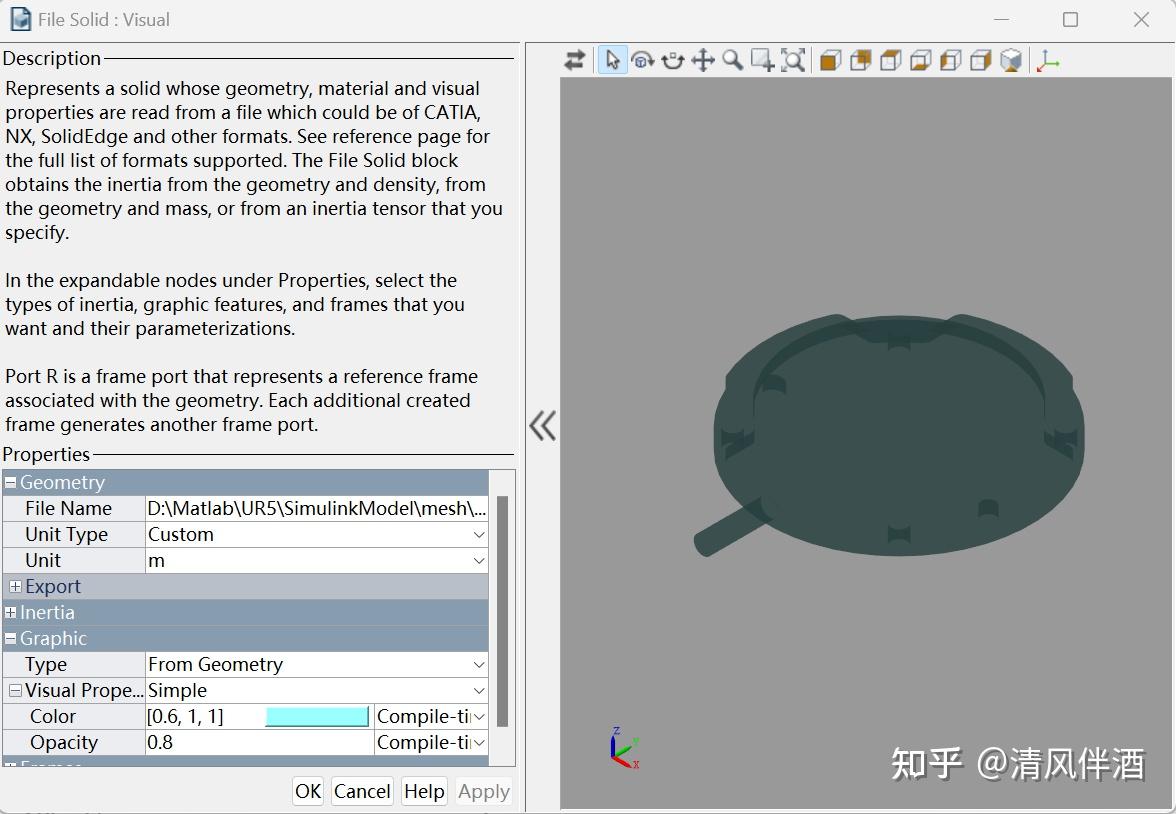Click the Color value field [0.6, 1, 1]
Screen dimensions: 1176x814
[204, 716]
